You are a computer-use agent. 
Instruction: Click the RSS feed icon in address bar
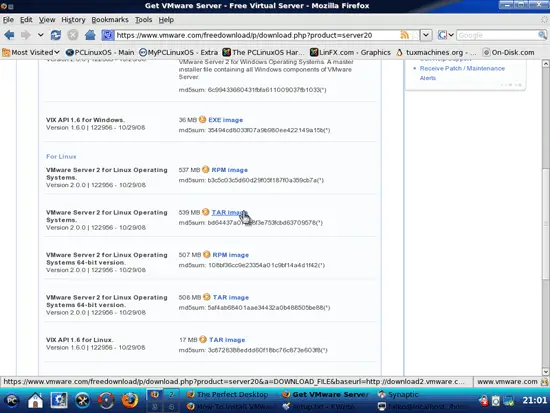pos(404,35)
